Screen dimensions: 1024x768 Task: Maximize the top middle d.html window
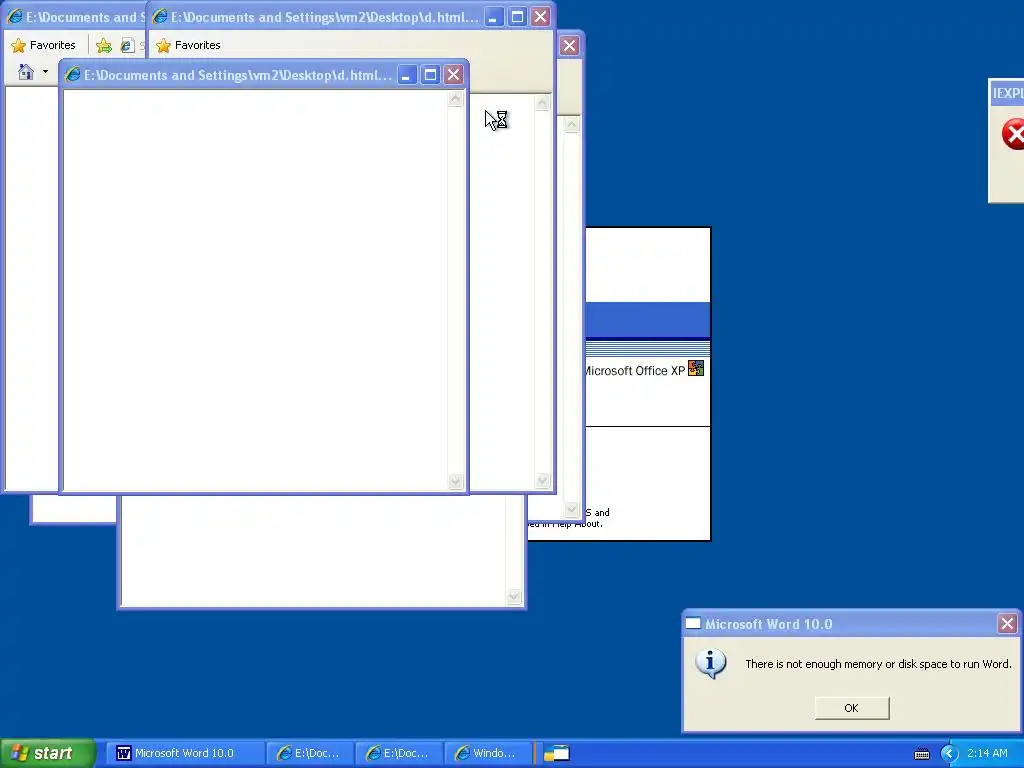coord(517,17)
